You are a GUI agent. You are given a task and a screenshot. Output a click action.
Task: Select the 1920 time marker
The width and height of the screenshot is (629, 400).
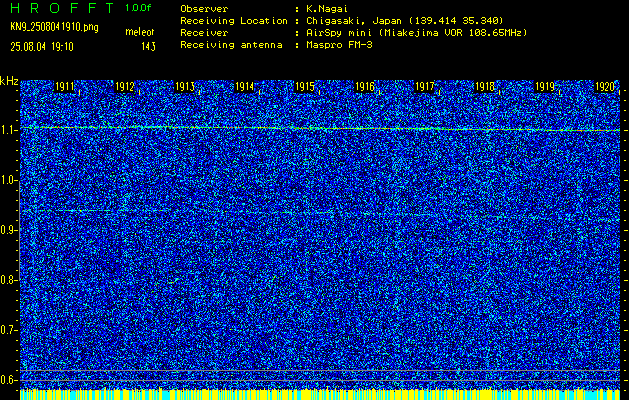pos(605,86)
